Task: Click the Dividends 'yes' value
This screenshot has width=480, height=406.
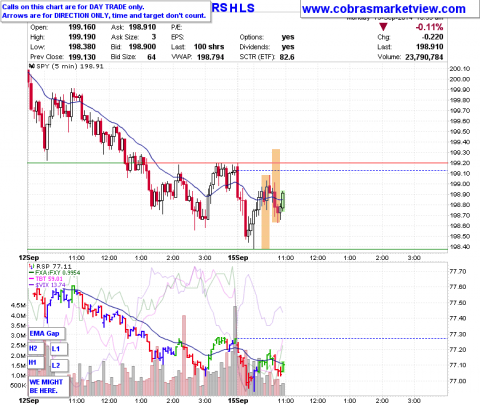Action: [288, 47]
